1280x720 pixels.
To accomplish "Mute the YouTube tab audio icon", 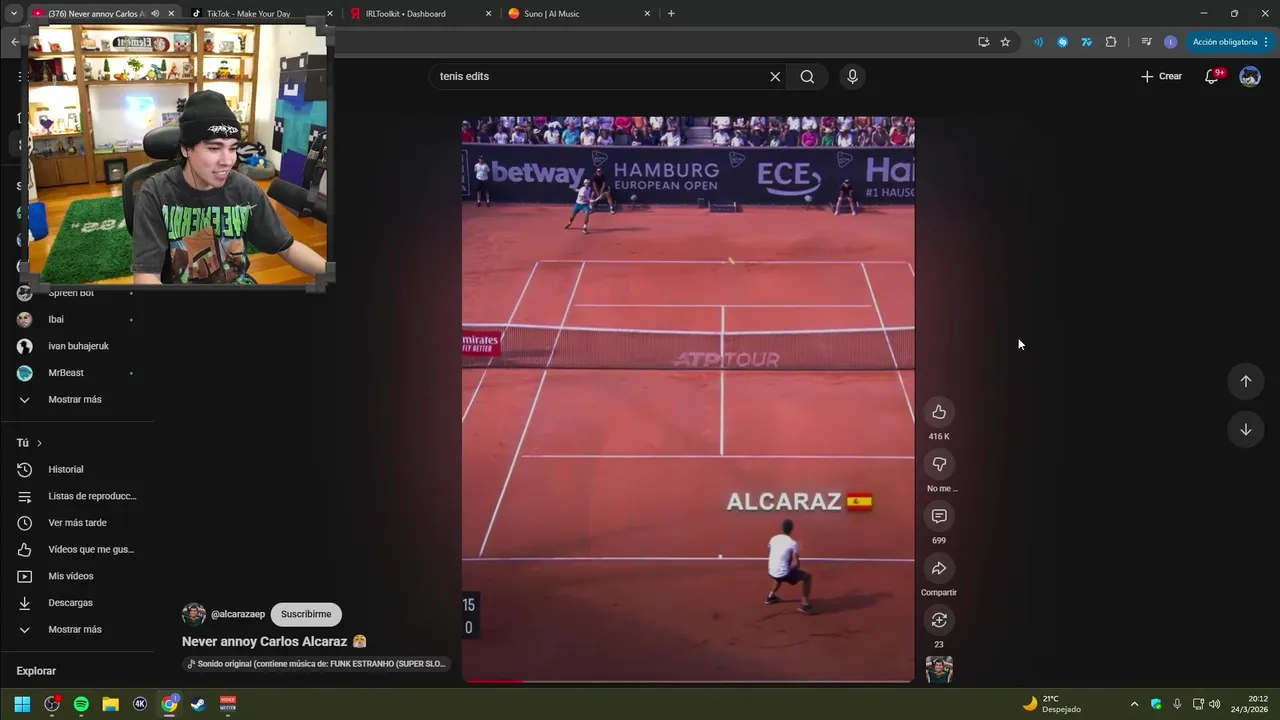I will (155, 14).
